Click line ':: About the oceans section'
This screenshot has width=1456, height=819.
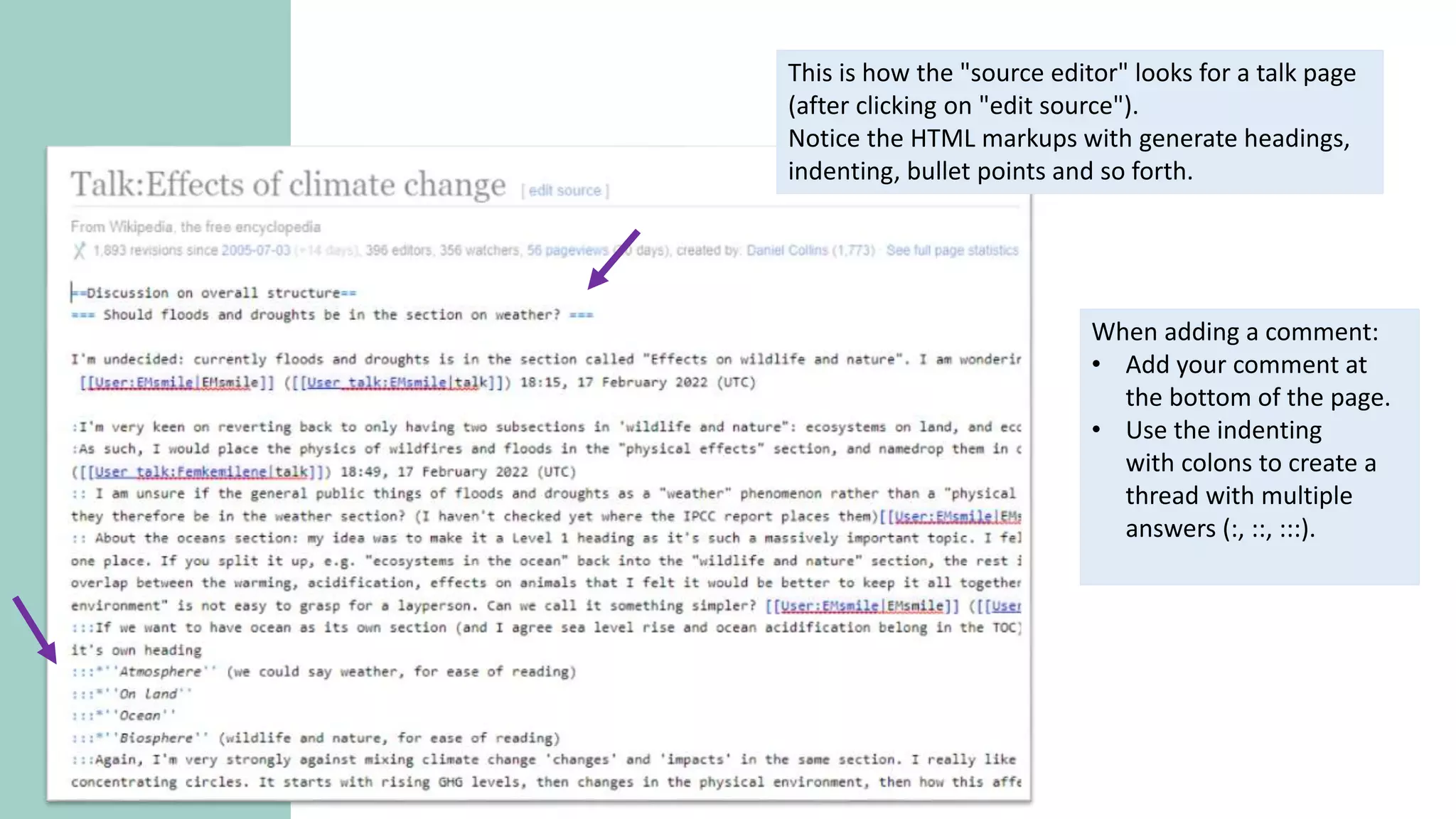[x=545, y=539]
